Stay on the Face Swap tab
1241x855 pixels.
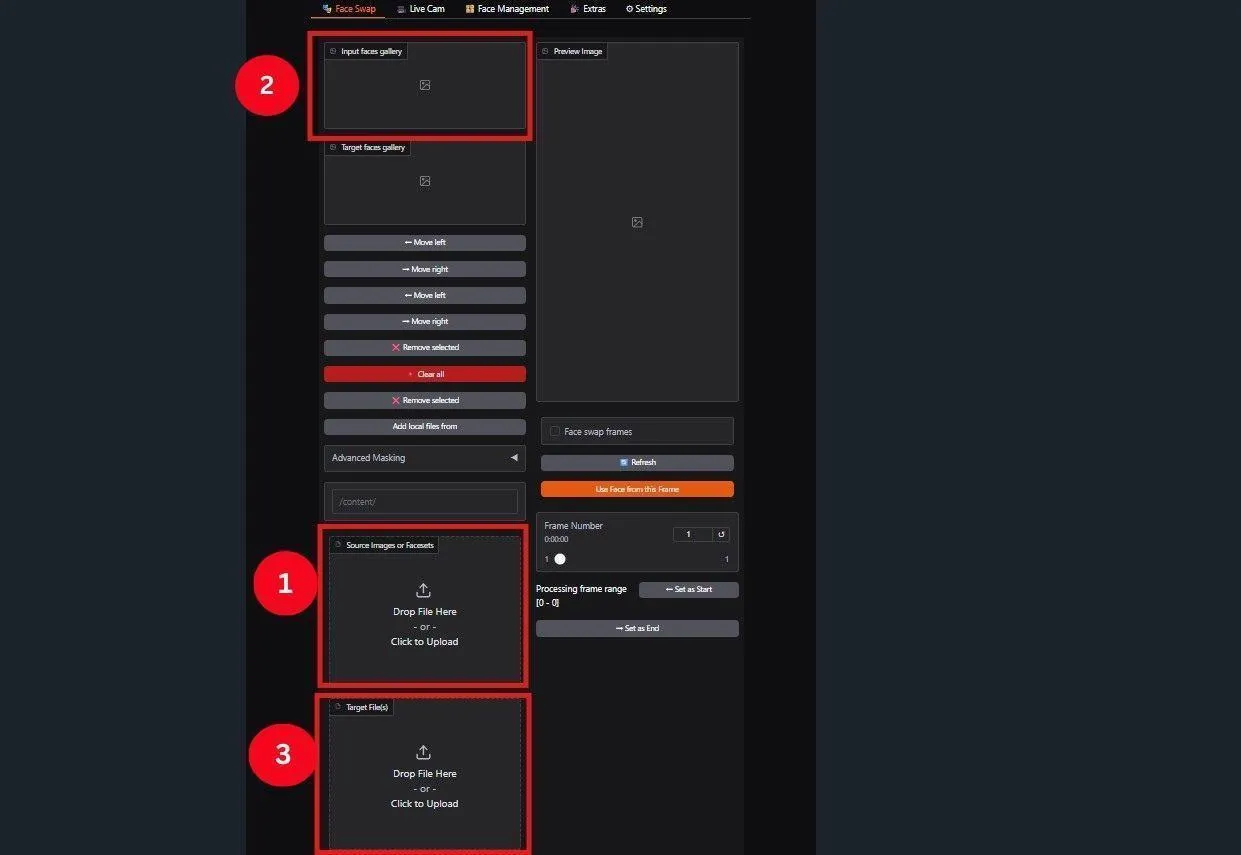[x=349, y=9]
